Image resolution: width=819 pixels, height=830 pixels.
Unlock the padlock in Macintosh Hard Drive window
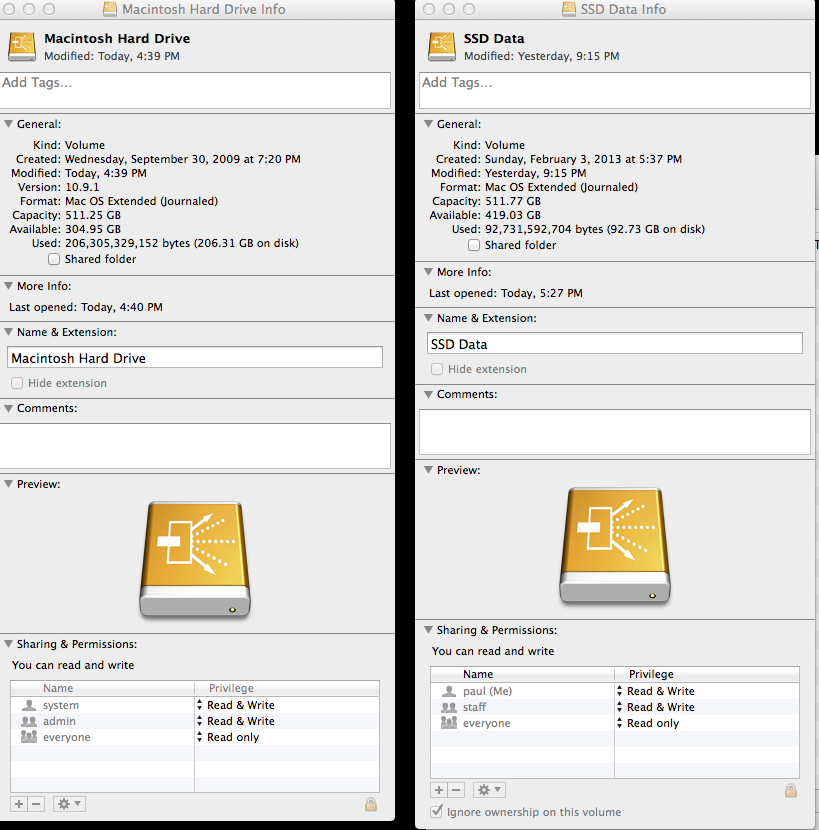pyautogui.click(x=371, y=805)
